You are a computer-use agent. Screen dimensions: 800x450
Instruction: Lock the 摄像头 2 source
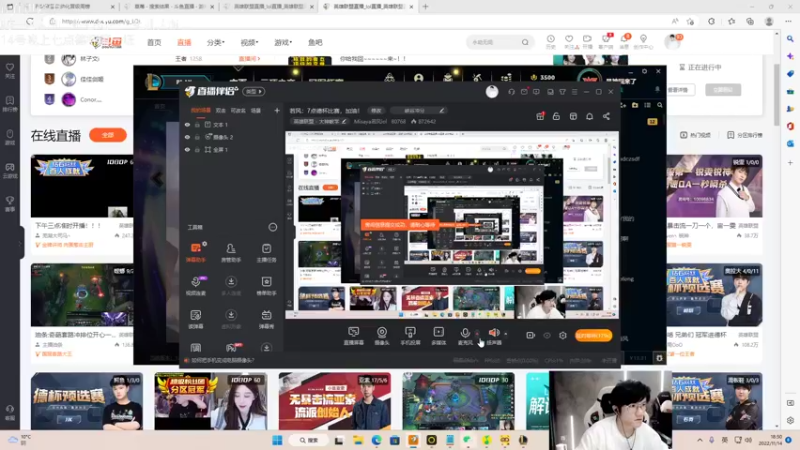click(x=197, y=137)
